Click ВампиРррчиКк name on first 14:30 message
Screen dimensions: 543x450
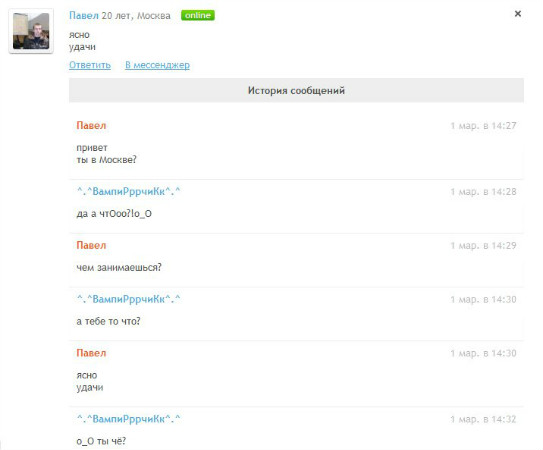pyautogui.click(x=128, y=299)
